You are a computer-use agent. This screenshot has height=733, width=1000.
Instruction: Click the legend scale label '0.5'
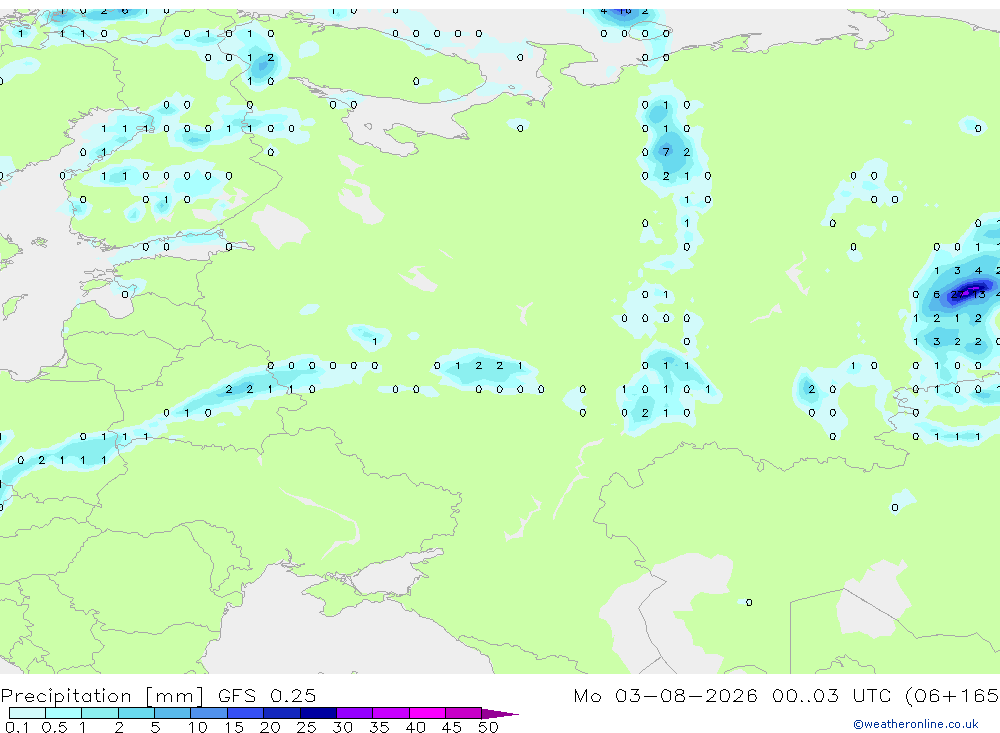pos(54,727)
